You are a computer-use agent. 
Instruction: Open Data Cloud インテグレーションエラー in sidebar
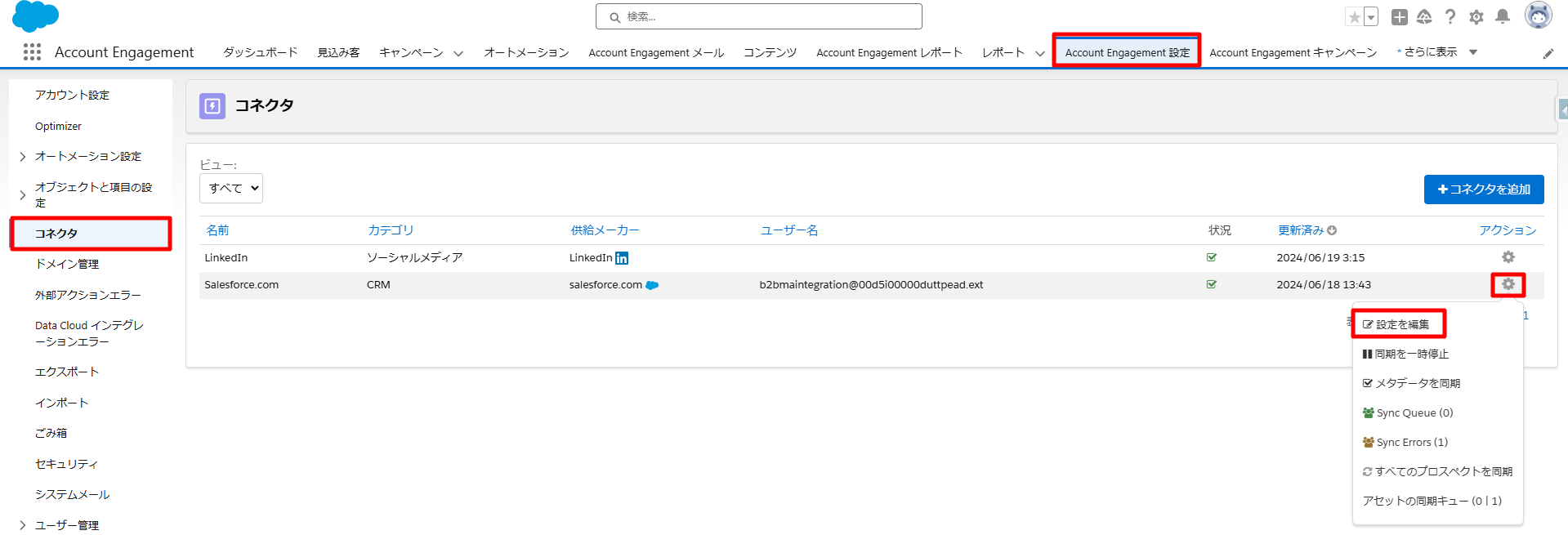(89, 333)
